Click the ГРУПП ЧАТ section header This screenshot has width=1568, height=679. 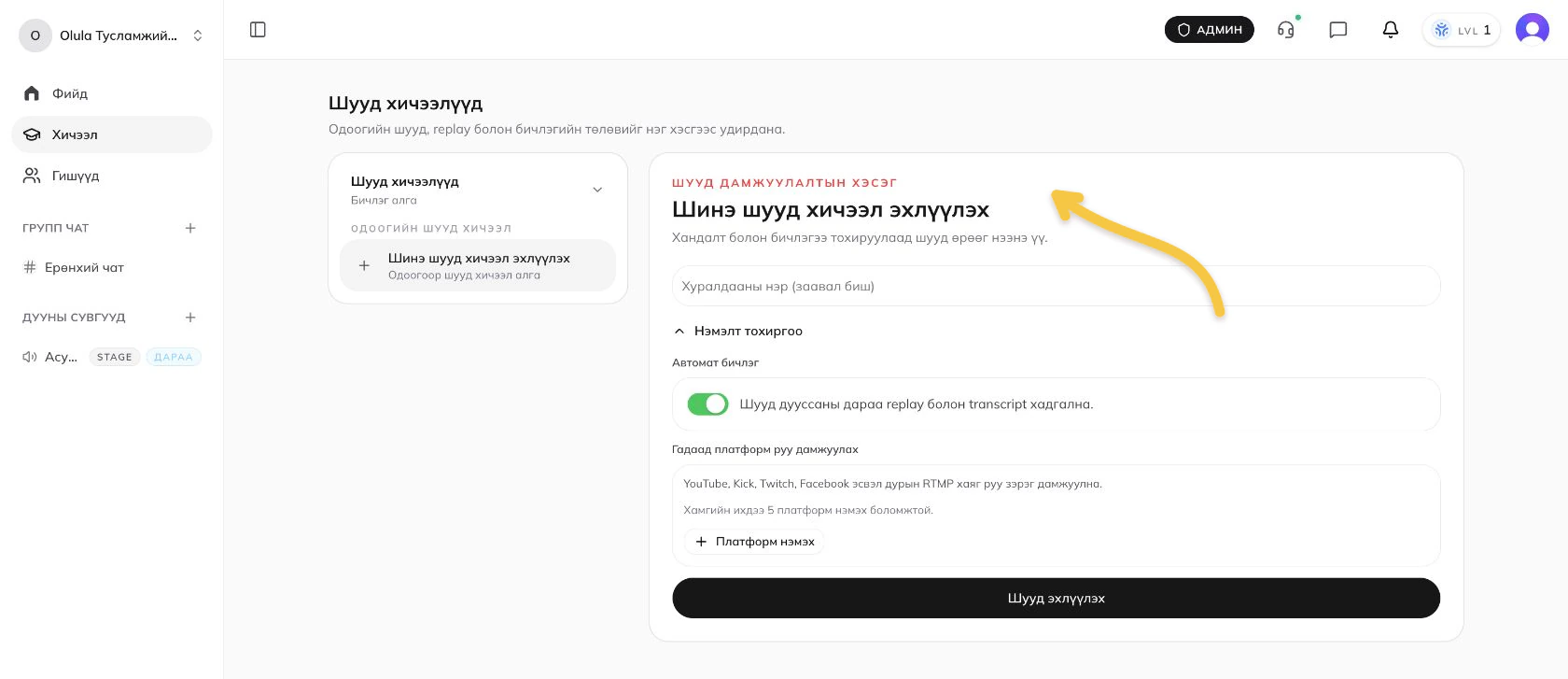[56, 228]
